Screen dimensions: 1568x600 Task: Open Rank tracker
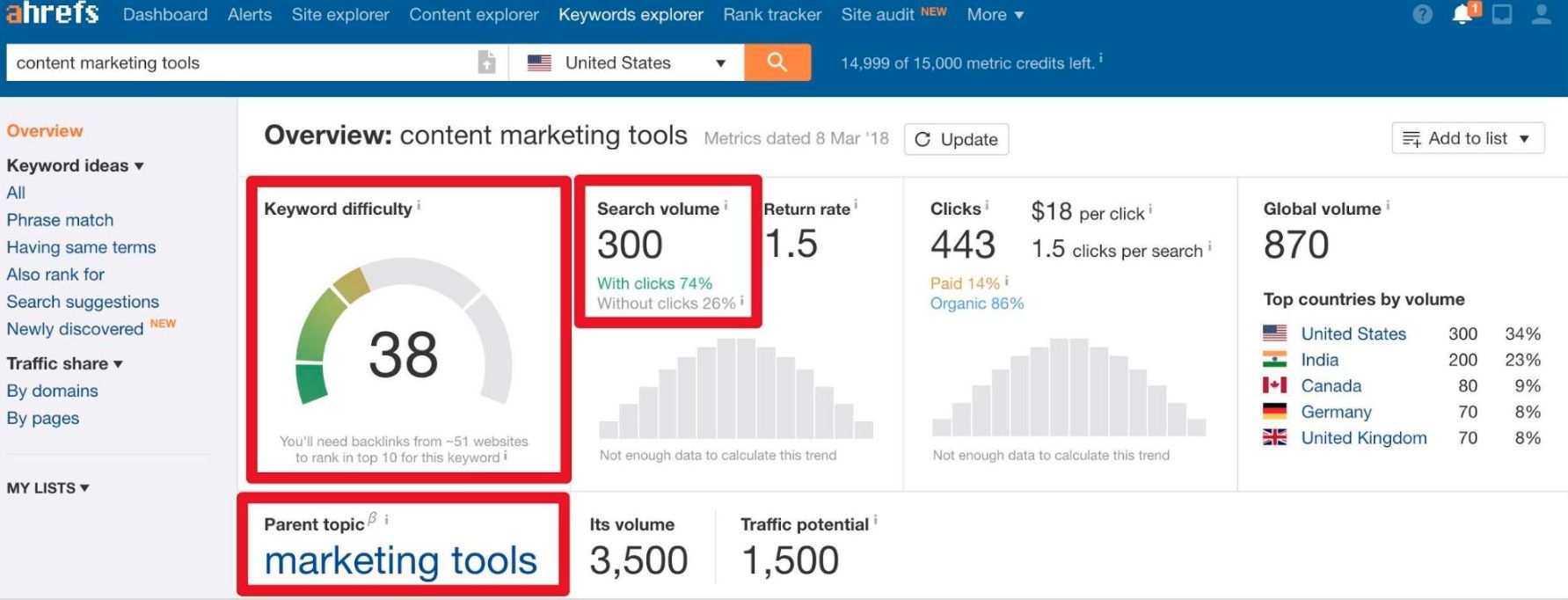tap(772, 15)
